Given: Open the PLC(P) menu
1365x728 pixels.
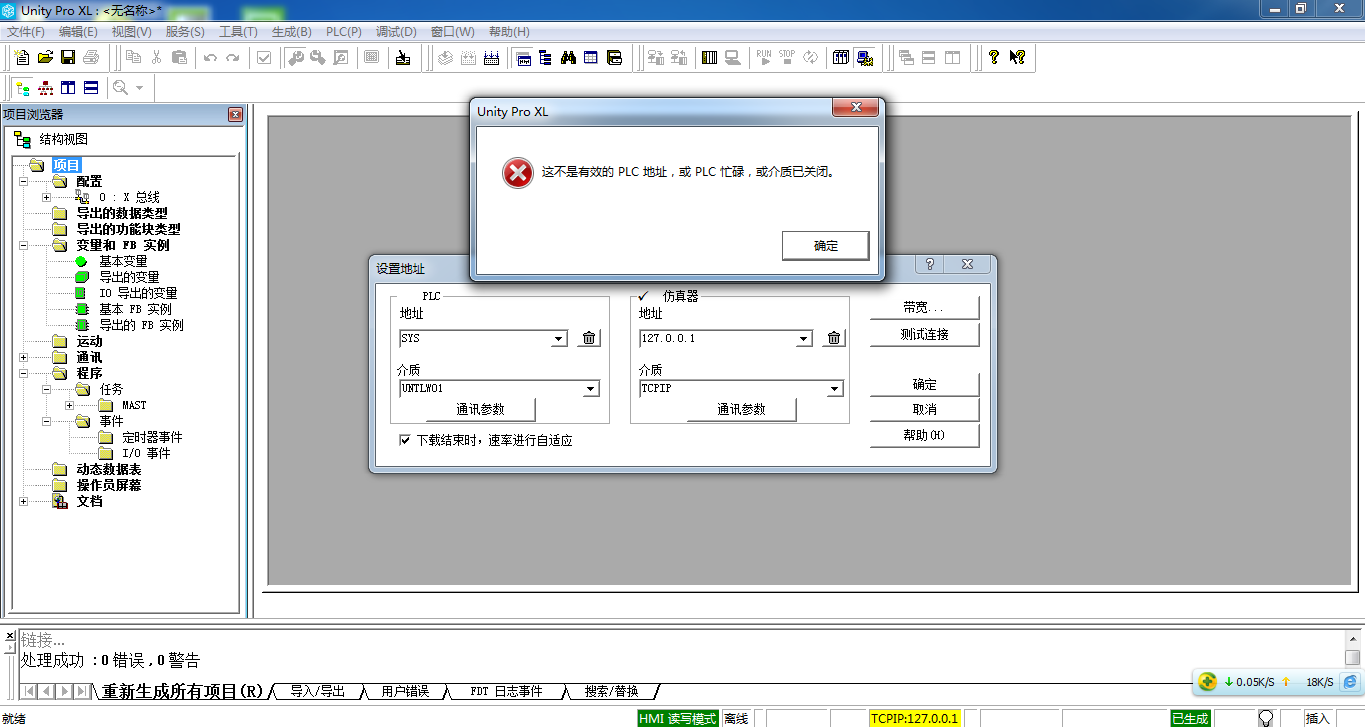Looking at the screenshot, I should click(x=344, y=32).
